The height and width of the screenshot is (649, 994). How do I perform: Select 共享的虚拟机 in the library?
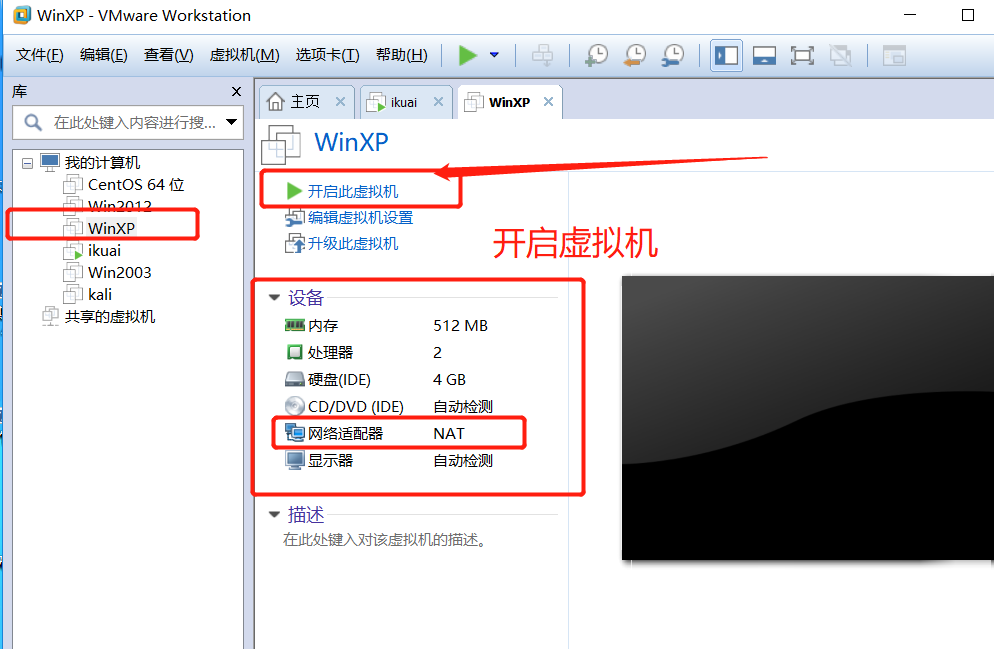109,316
